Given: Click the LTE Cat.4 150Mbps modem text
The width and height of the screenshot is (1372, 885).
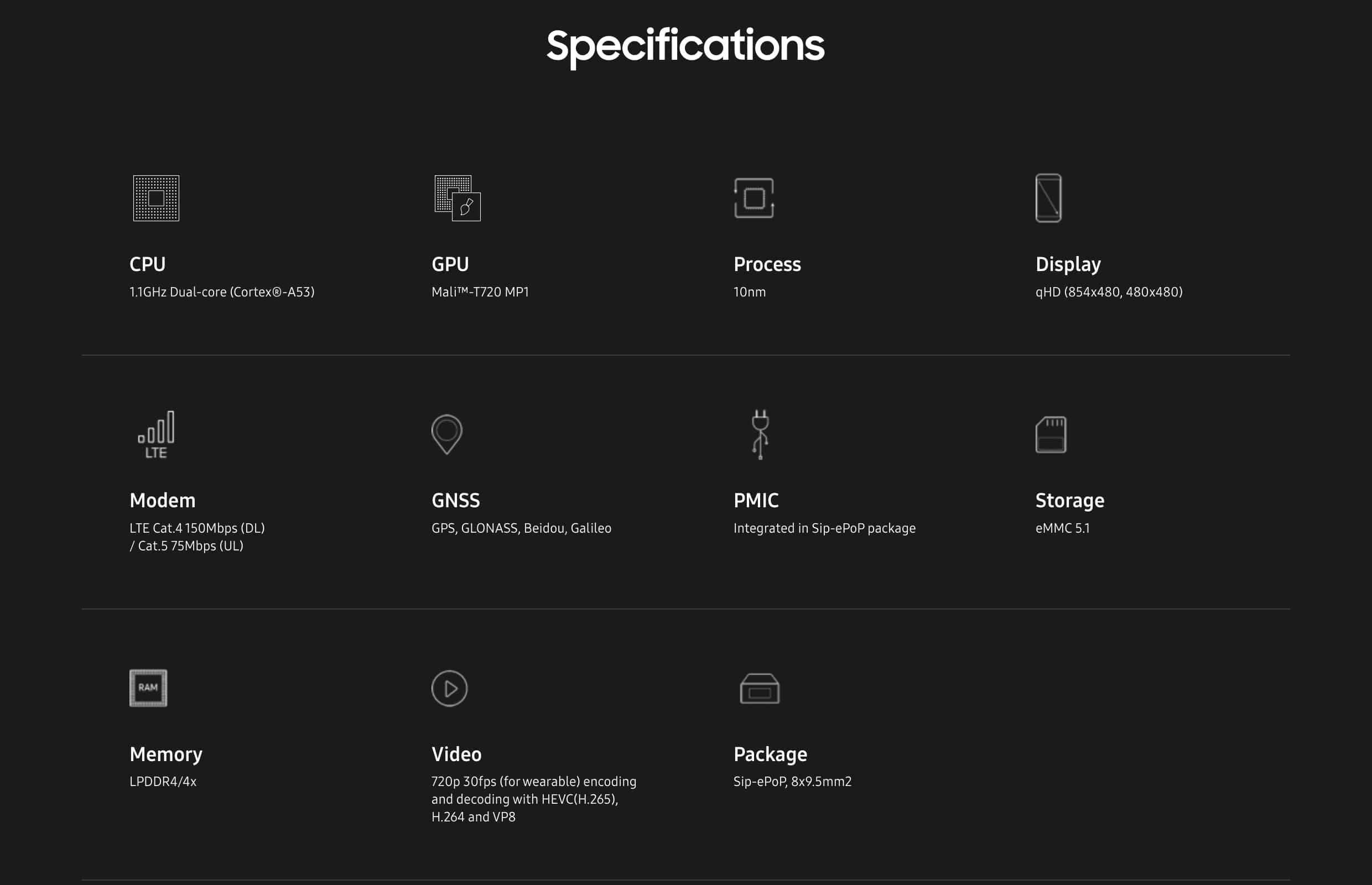Looking at the screenshot, I should tap(197, 528).
